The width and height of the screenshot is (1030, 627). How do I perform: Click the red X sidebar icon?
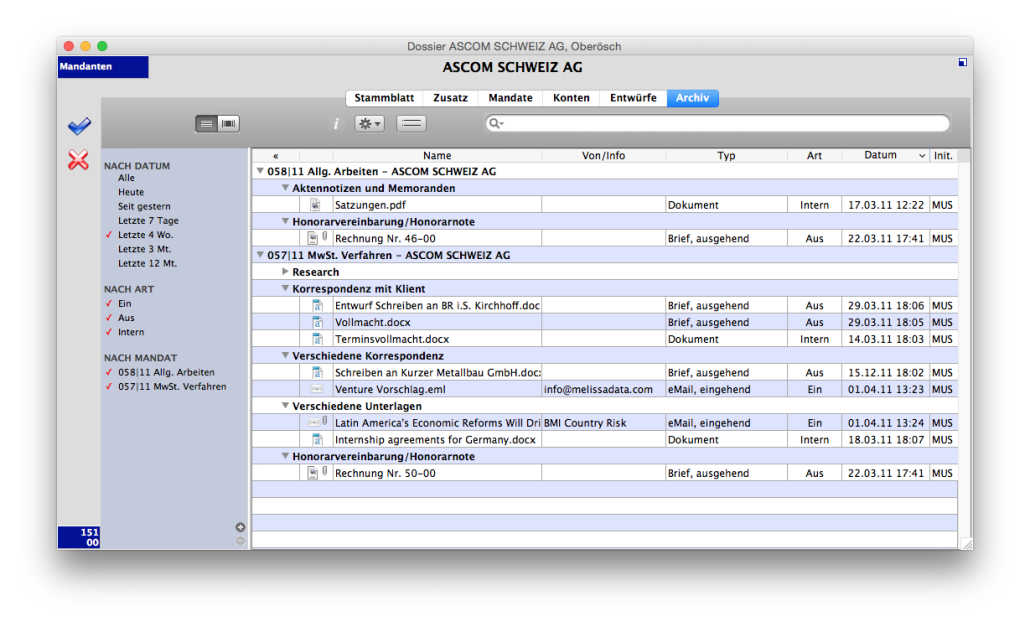pos(78,159)
